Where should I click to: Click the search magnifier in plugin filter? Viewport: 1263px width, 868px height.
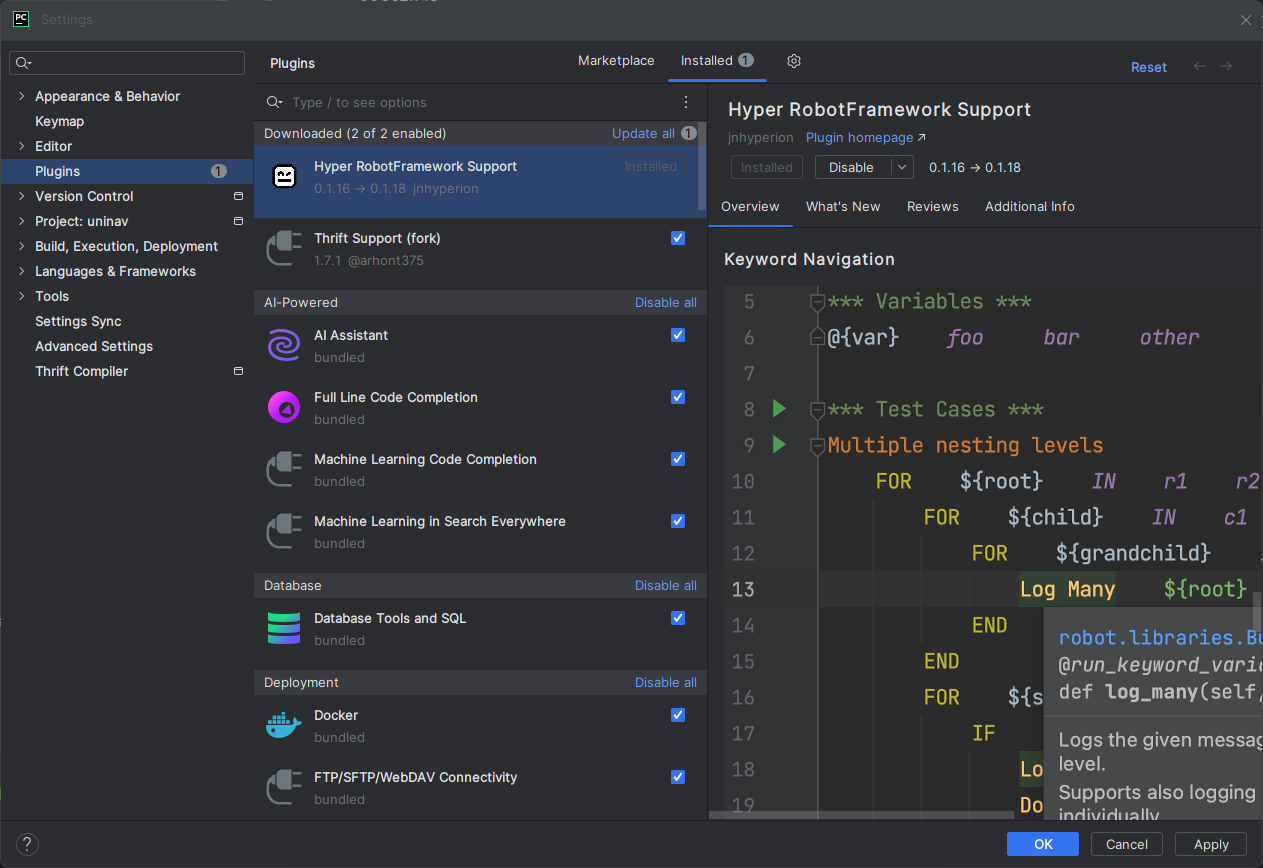click(275, 102)
